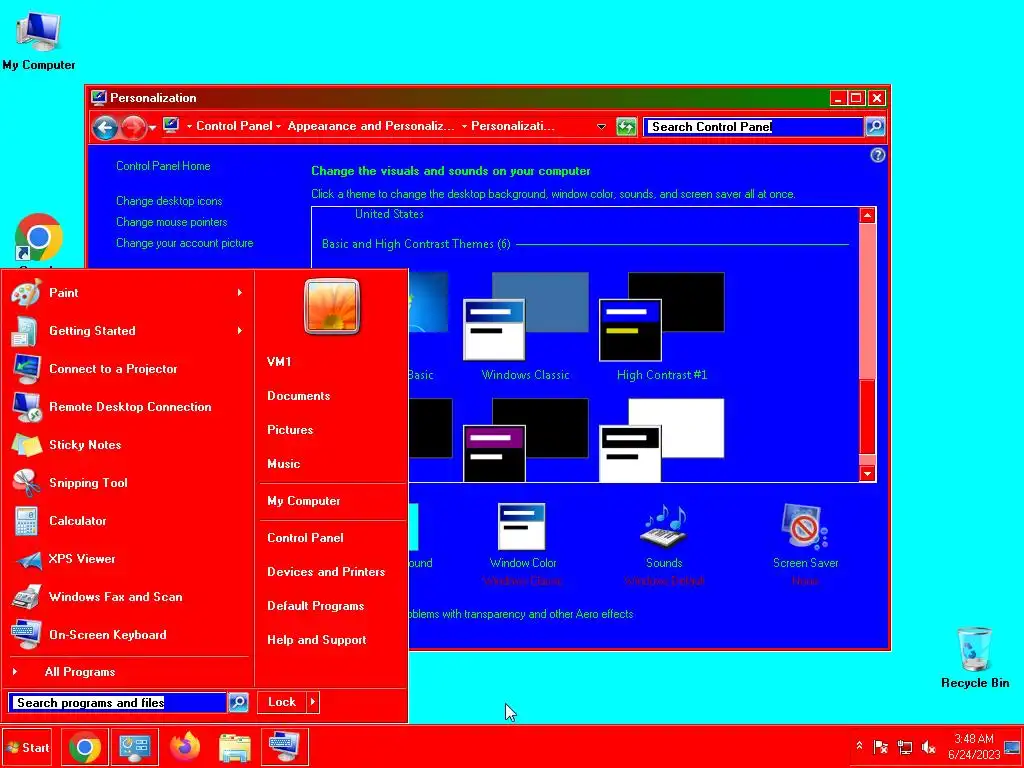This screenshot has width=1024, height=768.
Task: Open Recycle Bin on desktop
Action: tap(974, 658)
